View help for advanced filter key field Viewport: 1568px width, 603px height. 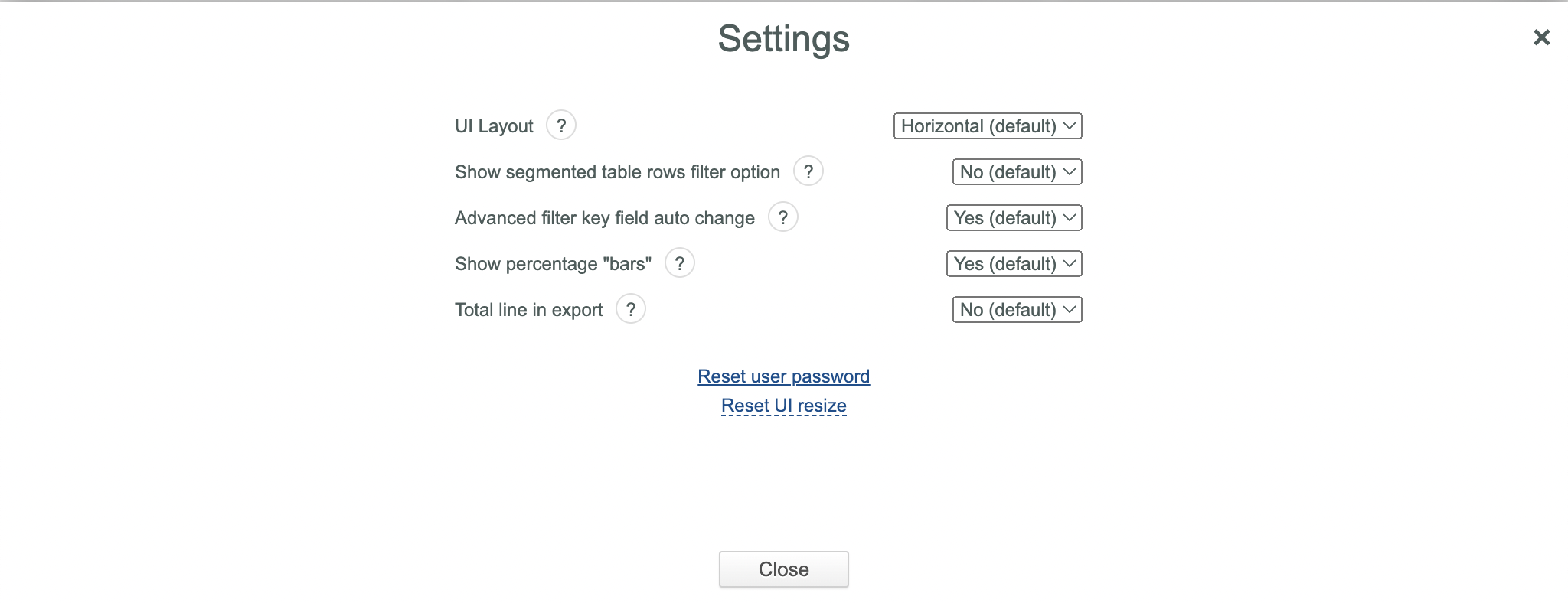pos(783,217)
